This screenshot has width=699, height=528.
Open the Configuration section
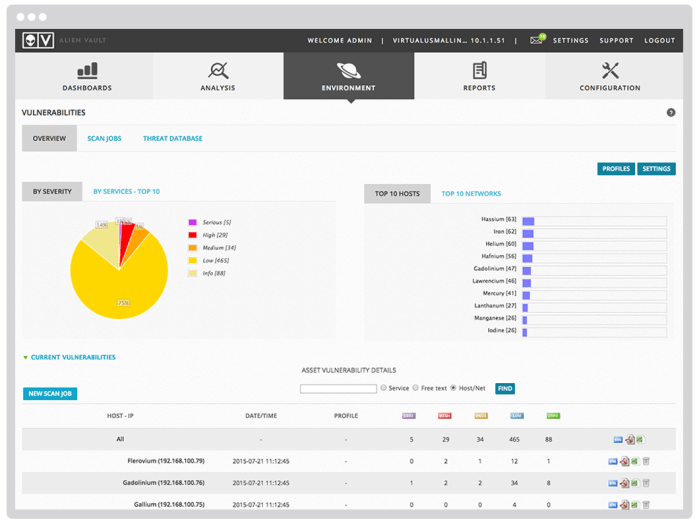pos(609,76)
